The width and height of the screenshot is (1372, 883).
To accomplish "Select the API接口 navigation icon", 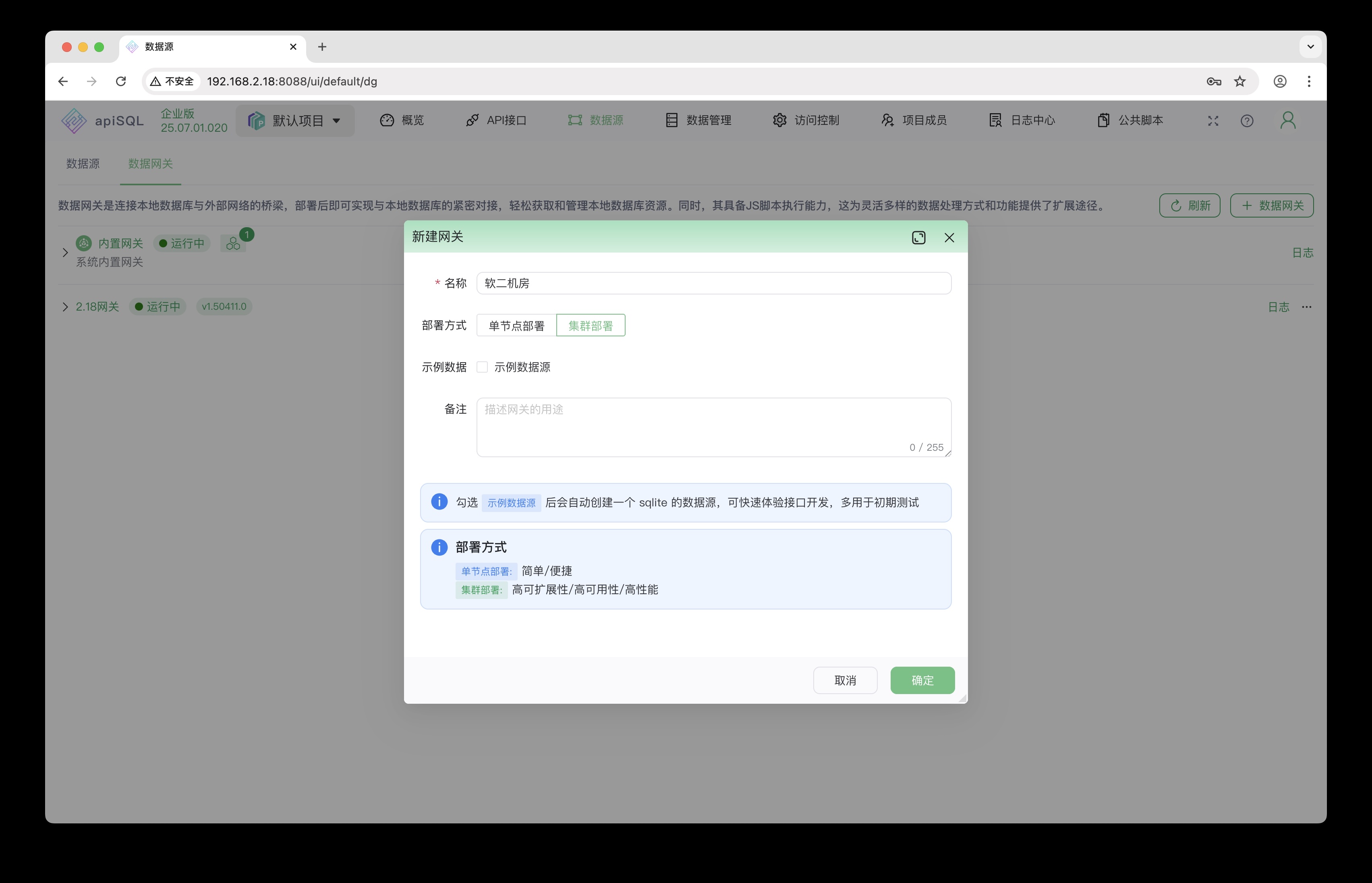I will coord(472,120).
